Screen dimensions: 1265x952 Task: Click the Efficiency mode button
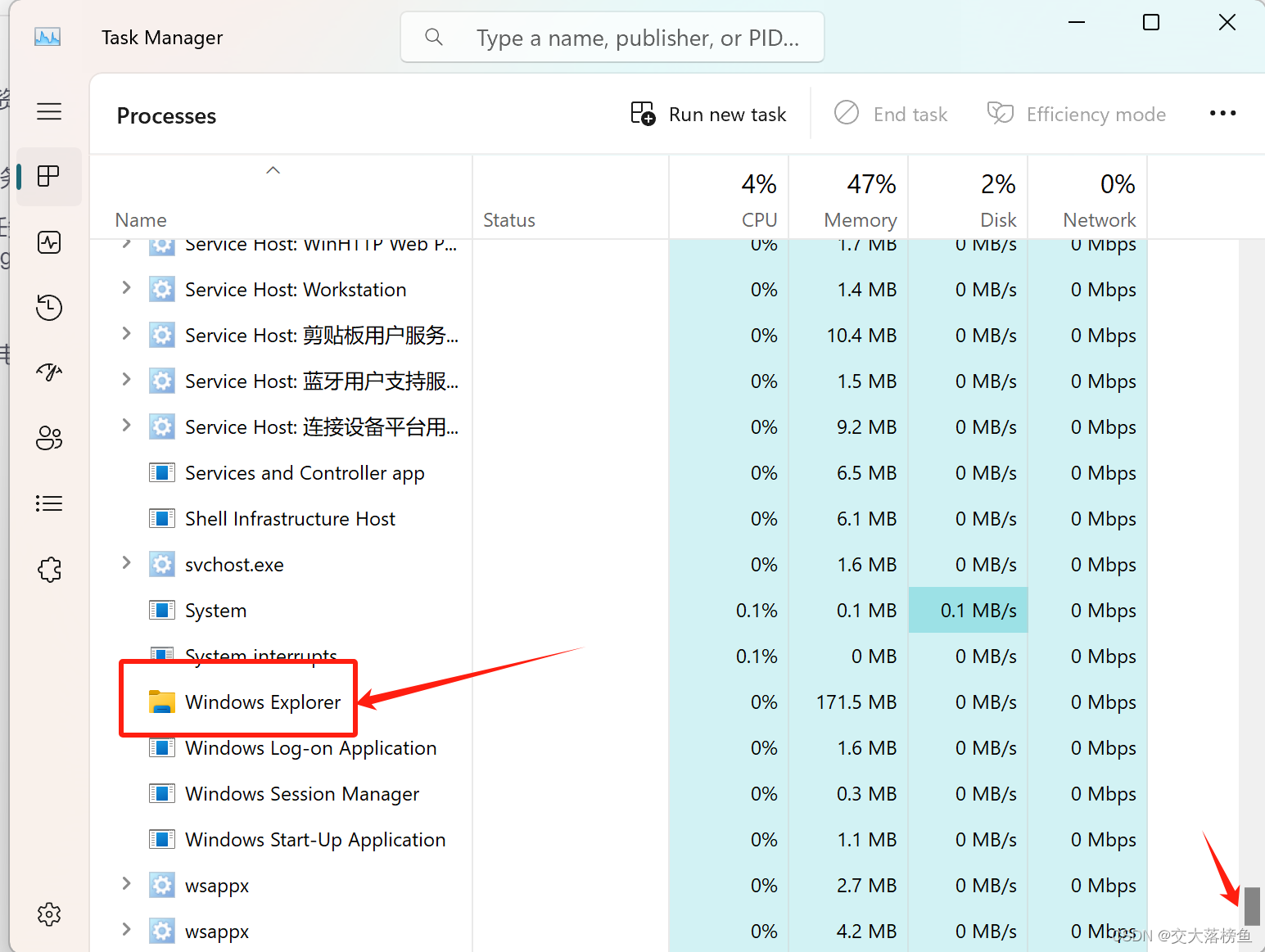coord(1076,114)
